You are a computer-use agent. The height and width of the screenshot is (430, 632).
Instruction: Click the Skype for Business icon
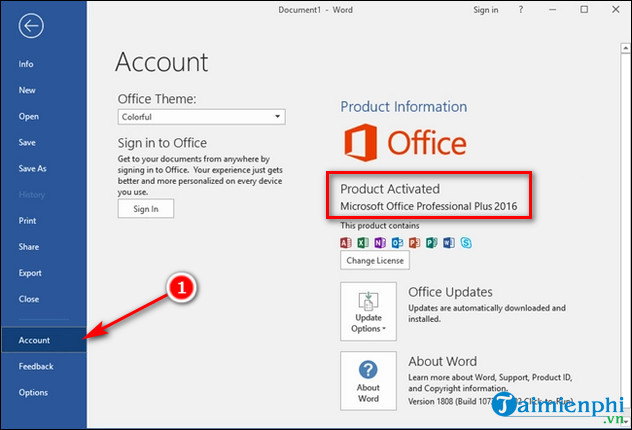466,243
